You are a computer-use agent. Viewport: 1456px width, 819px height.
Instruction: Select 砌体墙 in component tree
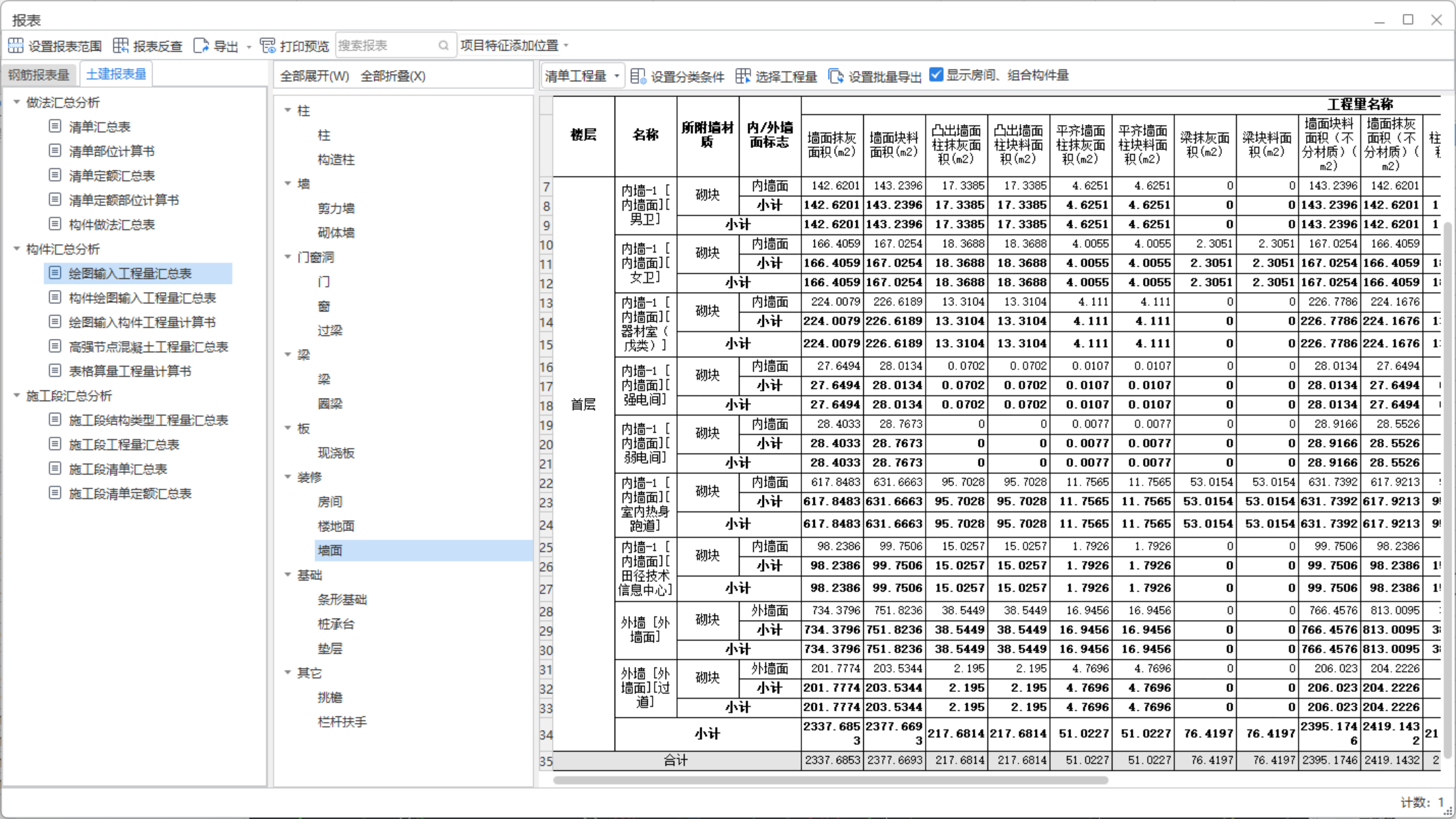coord(336,232)
